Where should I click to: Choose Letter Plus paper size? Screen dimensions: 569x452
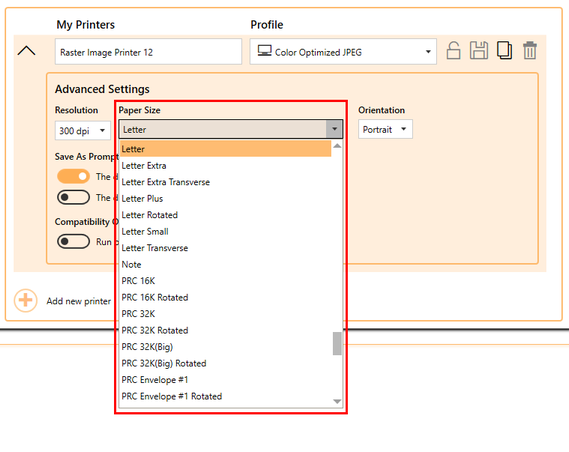pos(225,199)
